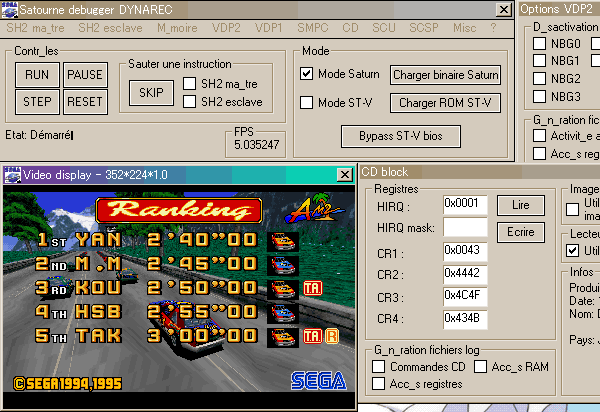Enable Commandes CD log checkbox
The image size is (600, 412).
click(378, 366)
